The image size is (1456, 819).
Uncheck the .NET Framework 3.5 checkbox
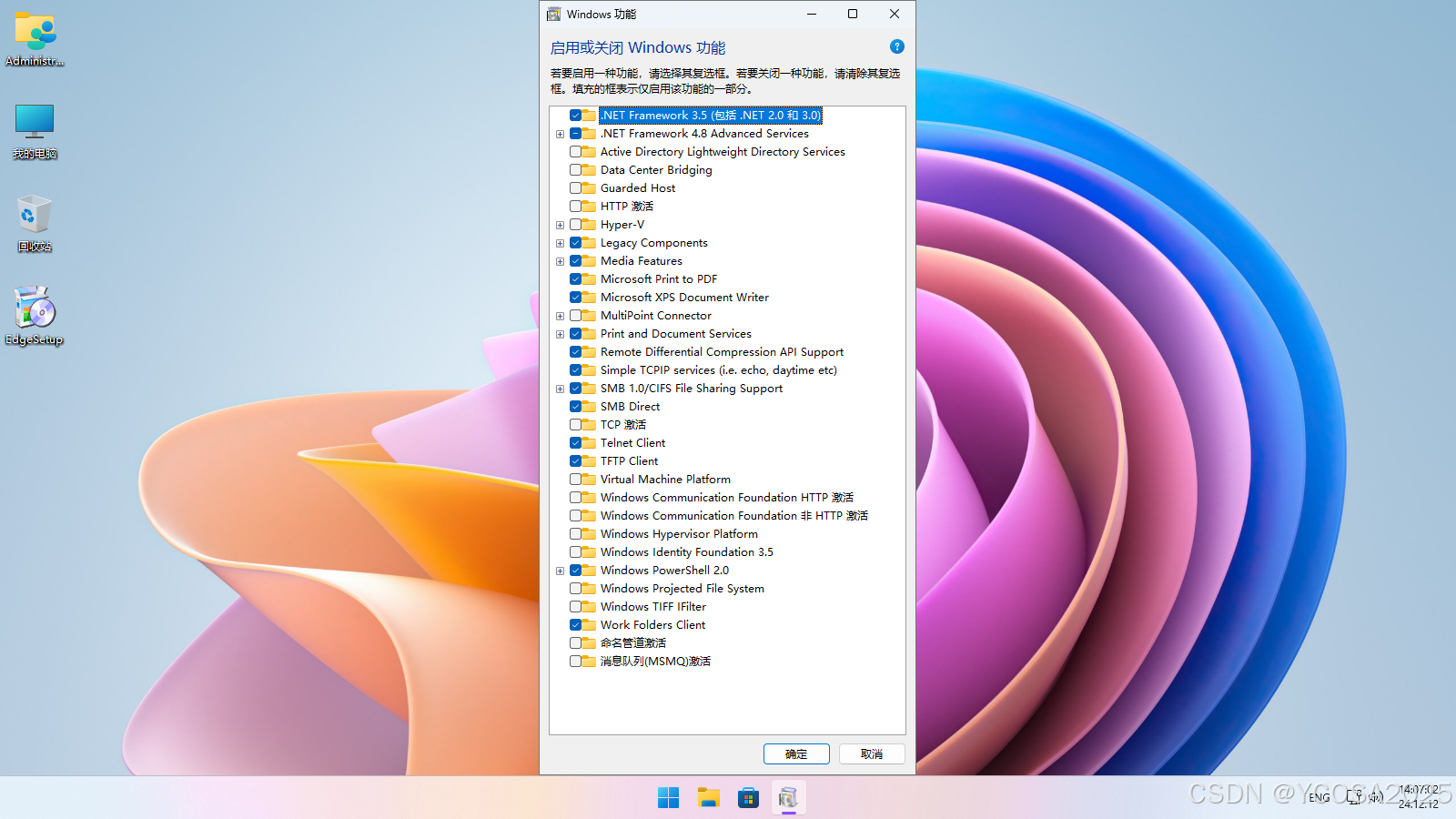point(576,116)
